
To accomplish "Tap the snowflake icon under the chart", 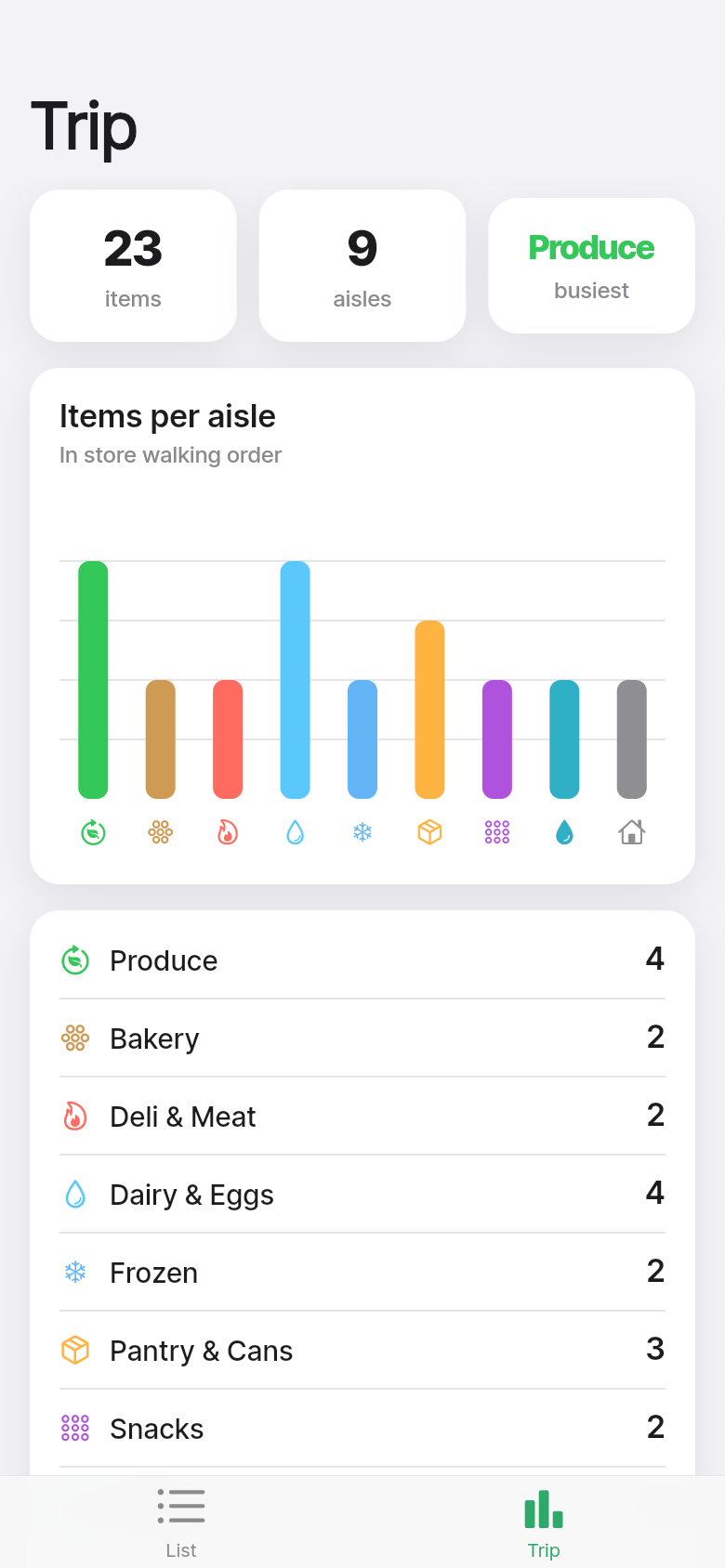I will tap(362, 832).
